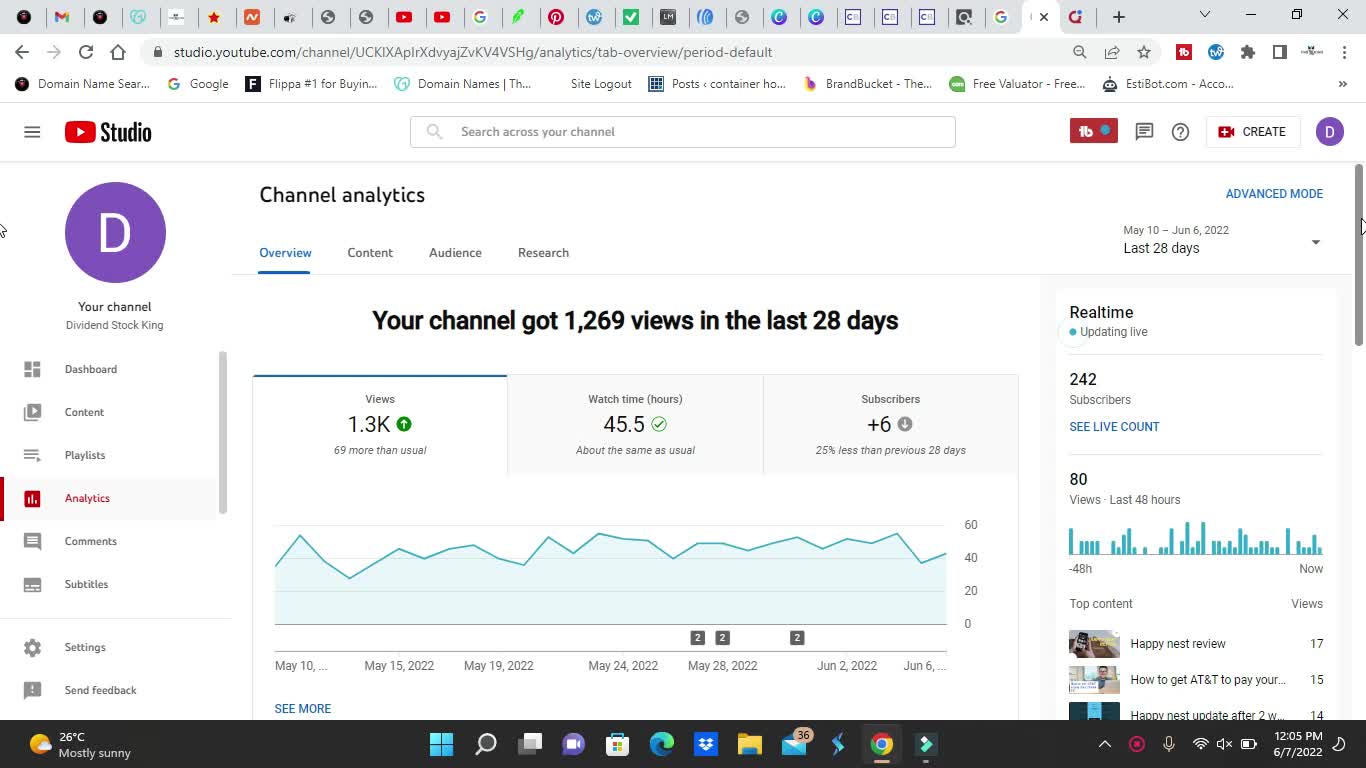The image size is (1366, 768).
Task: Open the Dashboard icon in sidebar
Action: click(32, 369)
